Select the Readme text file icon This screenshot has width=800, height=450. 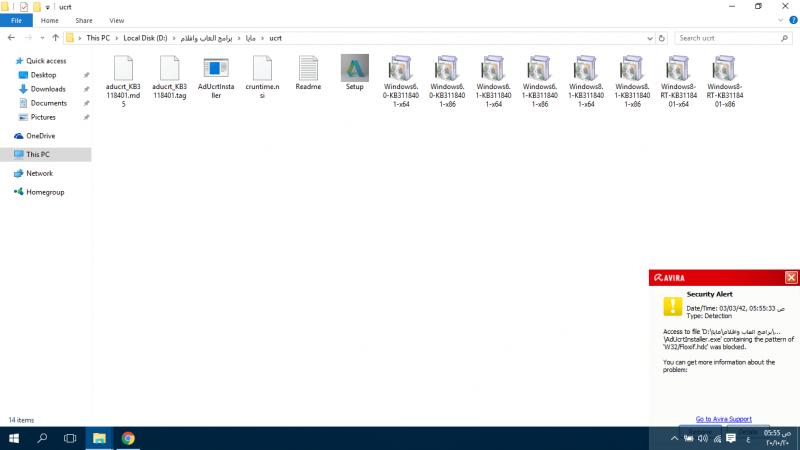click(308, 68)
